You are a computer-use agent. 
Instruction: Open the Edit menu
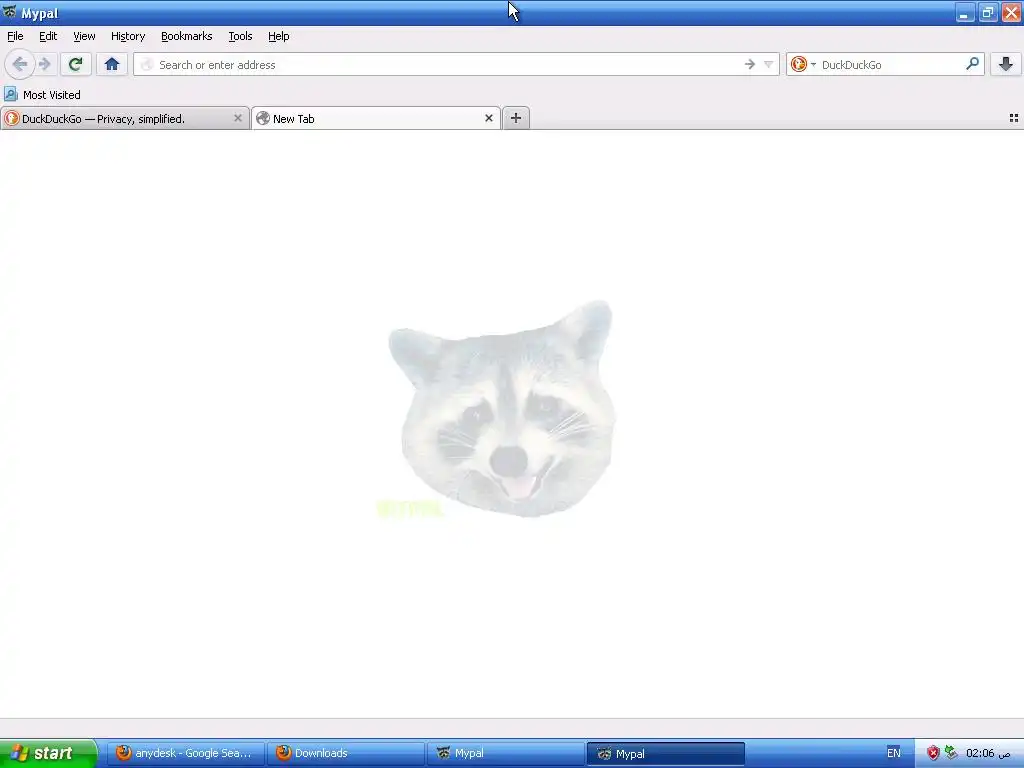point(48,36)
